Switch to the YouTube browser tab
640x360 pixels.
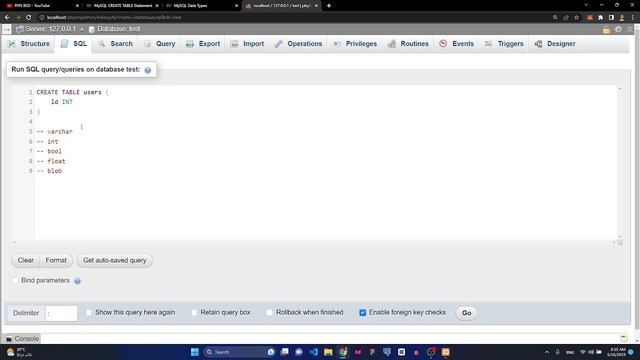(x=41, y=6)
